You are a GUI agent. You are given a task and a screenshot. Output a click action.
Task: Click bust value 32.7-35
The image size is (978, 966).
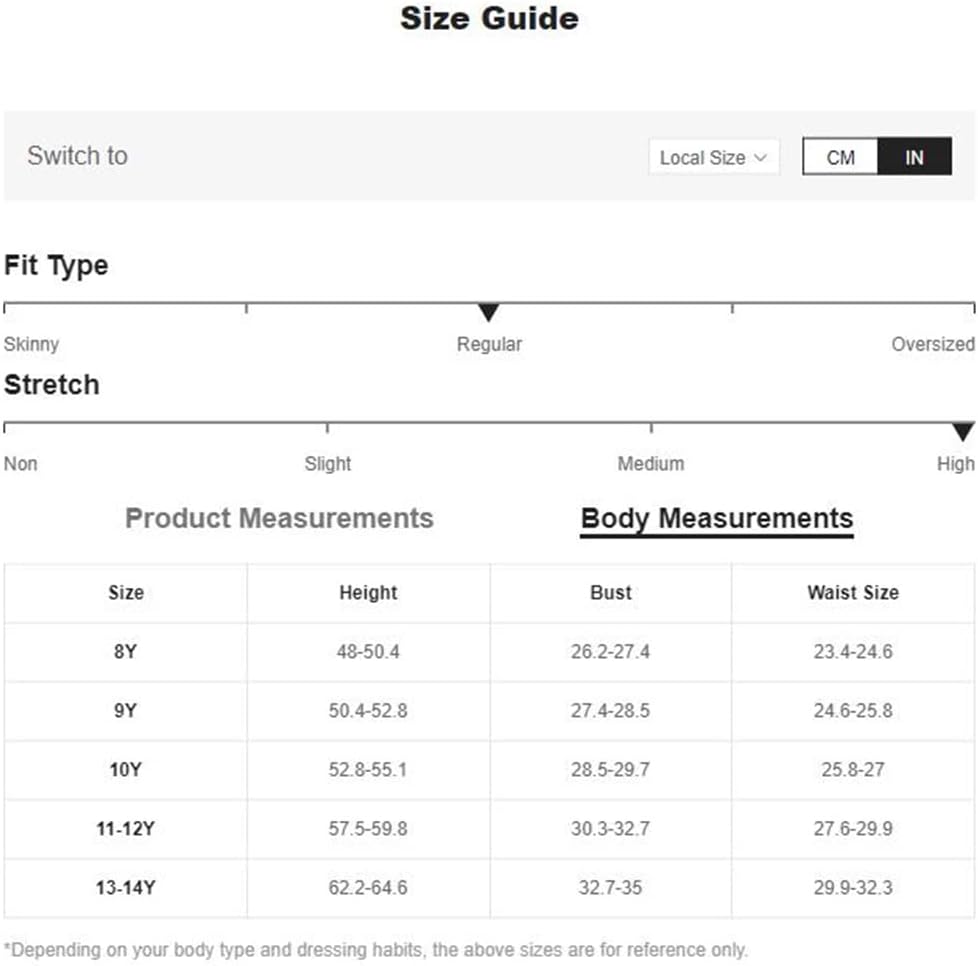610,887
